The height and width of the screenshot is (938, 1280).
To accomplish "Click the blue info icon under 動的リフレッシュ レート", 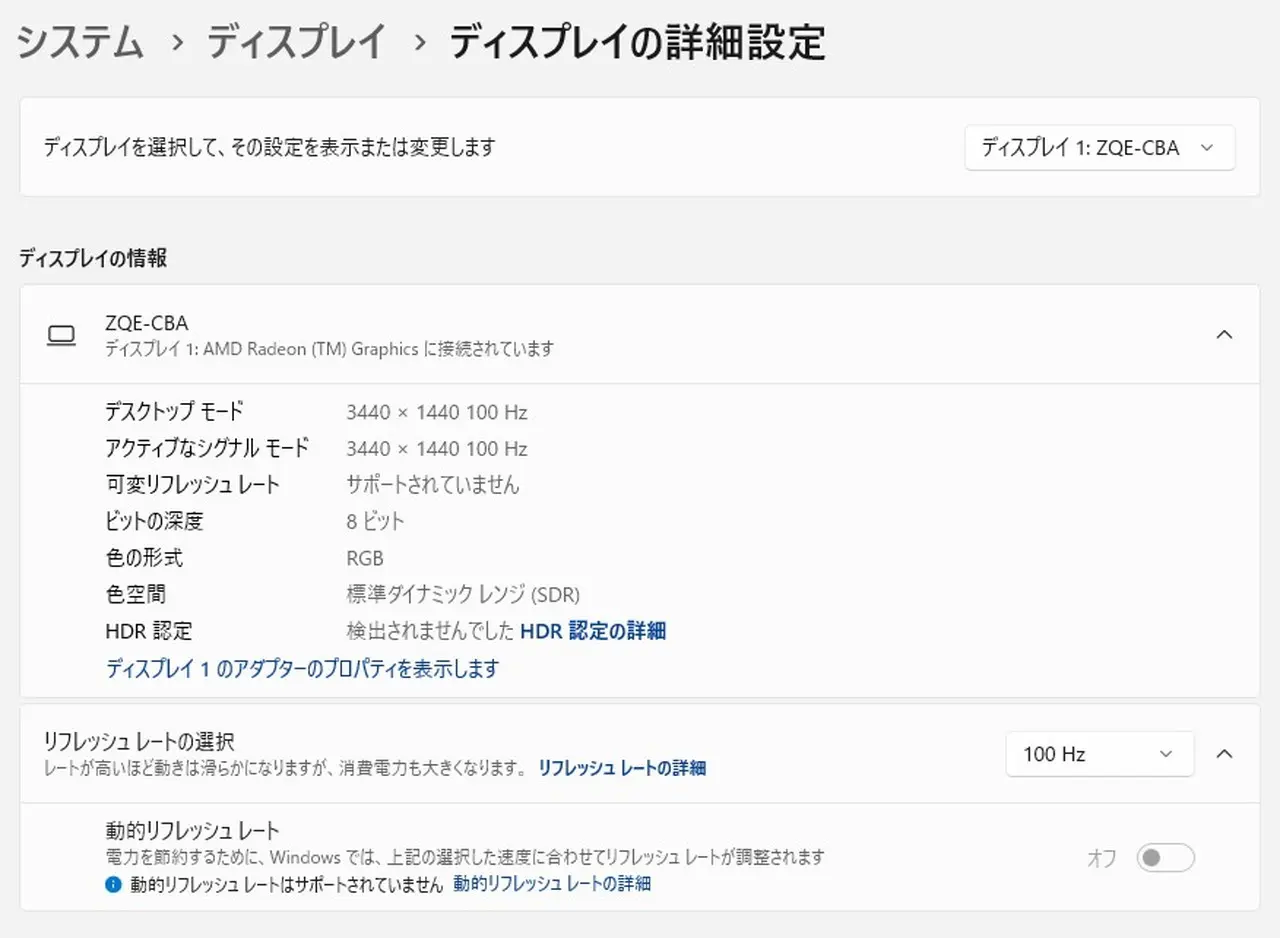I will point(114,884).
